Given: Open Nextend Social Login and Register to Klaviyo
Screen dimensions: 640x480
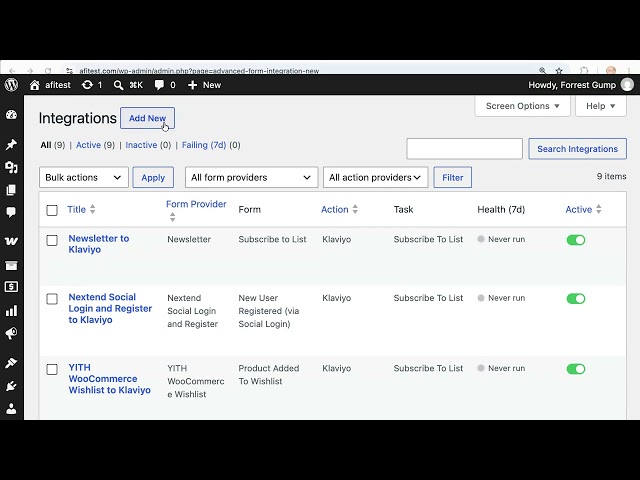Looking at the screenshot, I should pyautogui.click(x=110, y=308).
